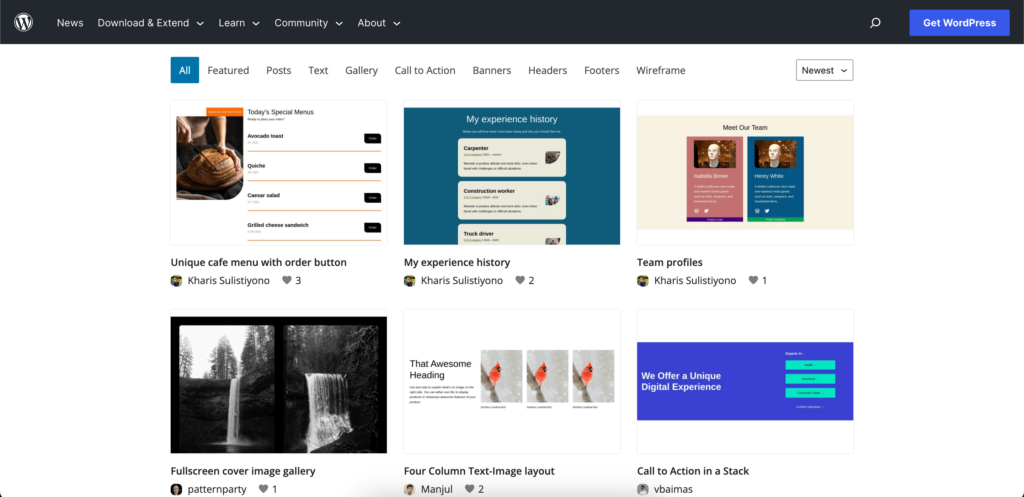This screenshot has width=1024, height=497.
Task: Click the Get WordPress button
Action: coord(959,23)
